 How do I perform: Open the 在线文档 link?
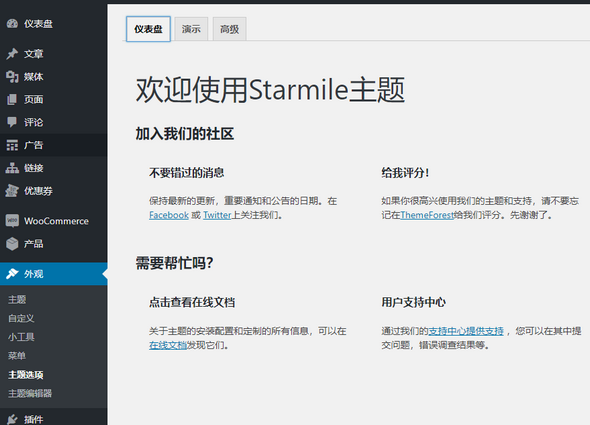pyautogui.click(x=168, y=345)
